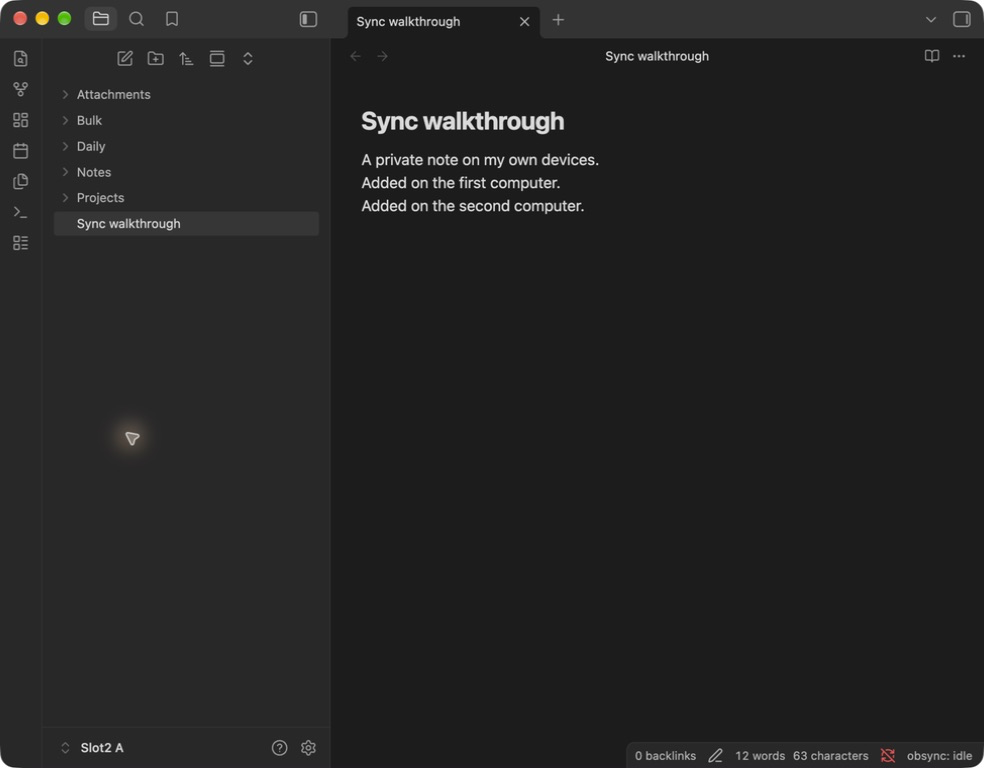
Task: Expand the Daily folder
Action: coord(186,146)
